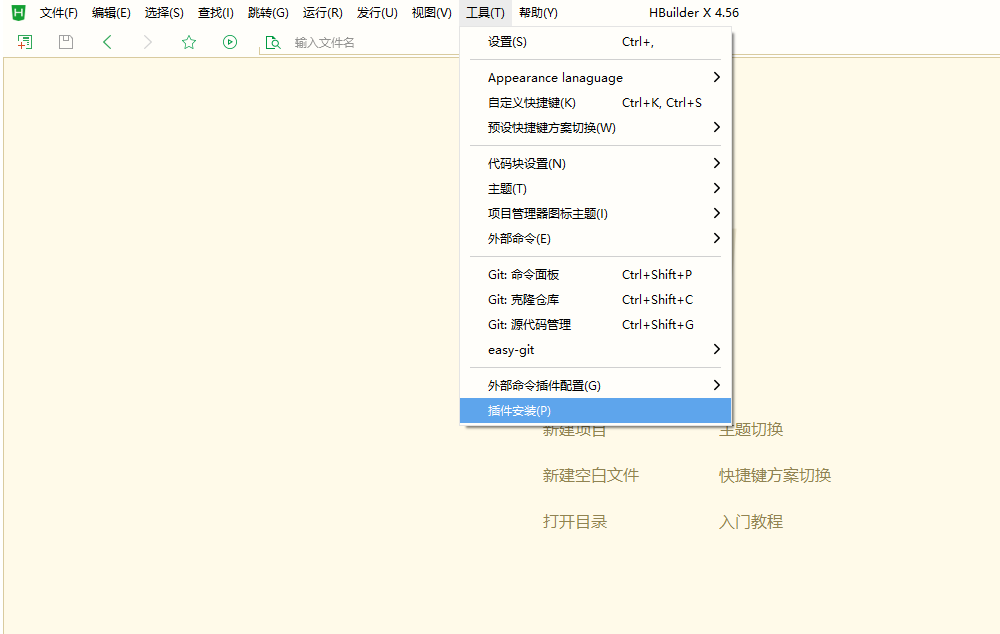Expand 外部命令插件配置(G) submenu

pos(596,386)
